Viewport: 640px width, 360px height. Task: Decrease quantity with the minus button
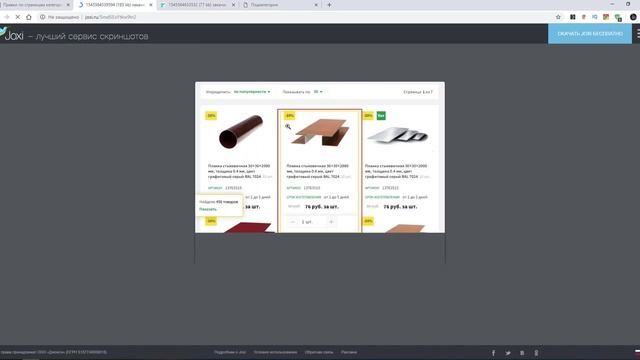(293, 222)
